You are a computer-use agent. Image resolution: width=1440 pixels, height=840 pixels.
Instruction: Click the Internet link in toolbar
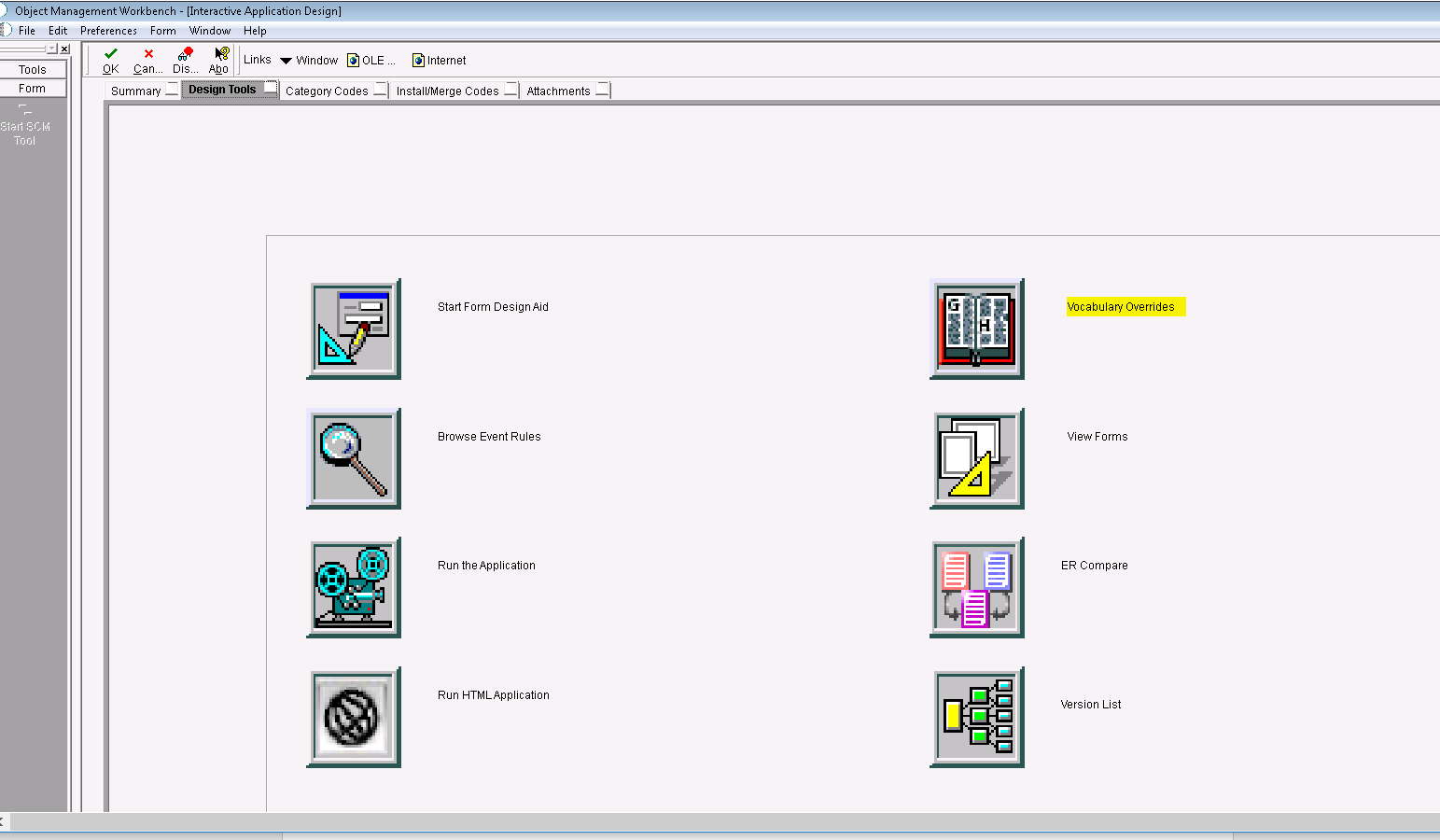click(x=440, y=61)
